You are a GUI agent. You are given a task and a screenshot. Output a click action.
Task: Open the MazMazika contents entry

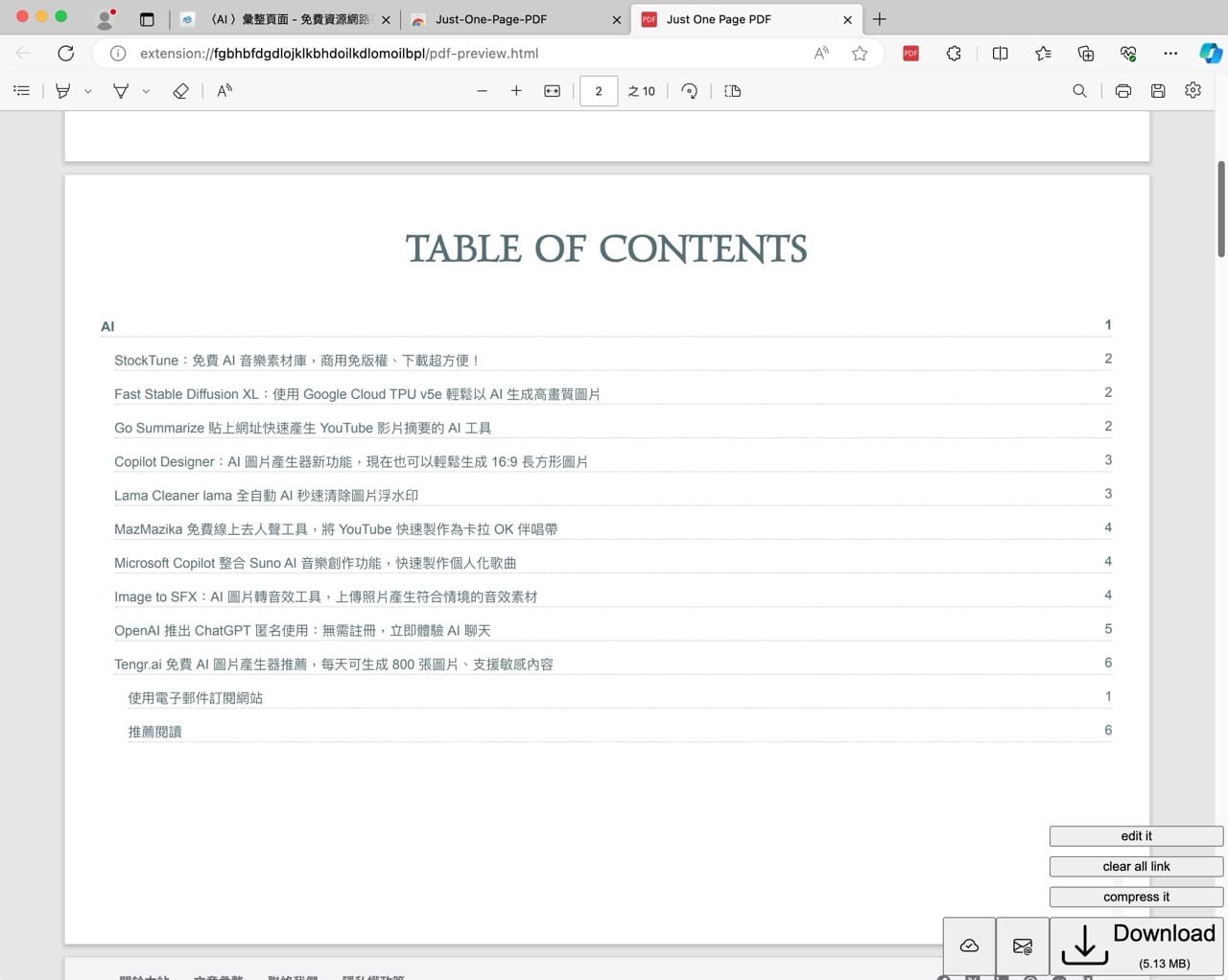tap(613, 529)
